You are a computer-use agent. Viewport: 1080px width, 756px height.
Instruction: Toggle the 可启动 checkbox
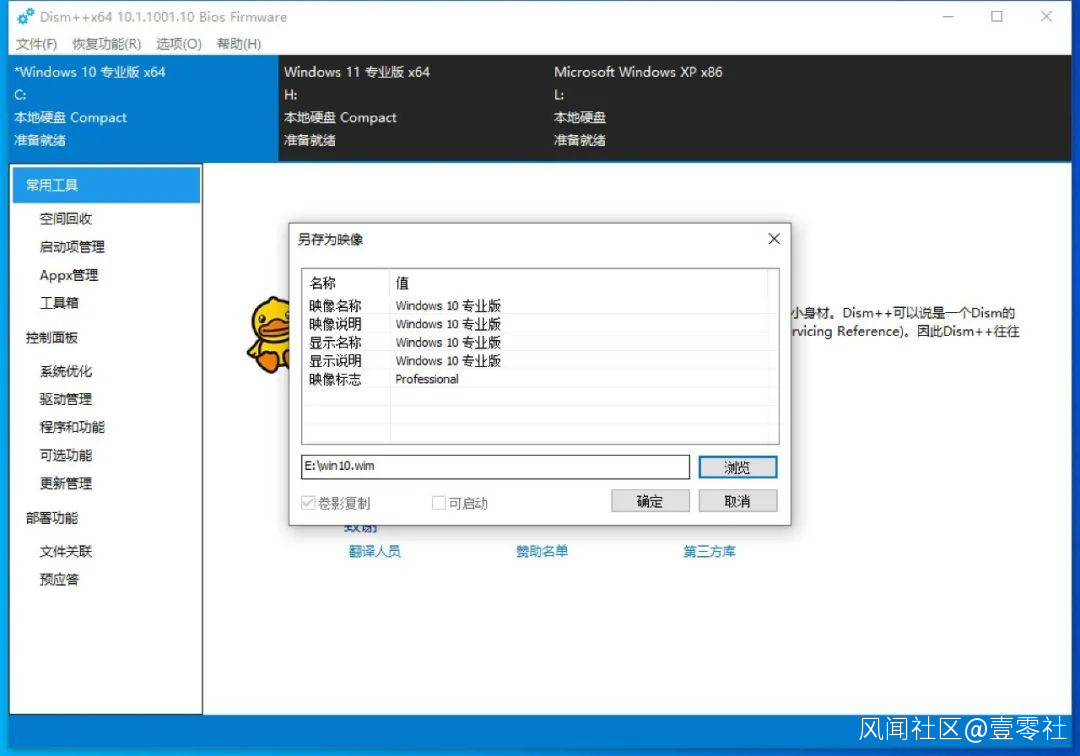click(439, 503)
